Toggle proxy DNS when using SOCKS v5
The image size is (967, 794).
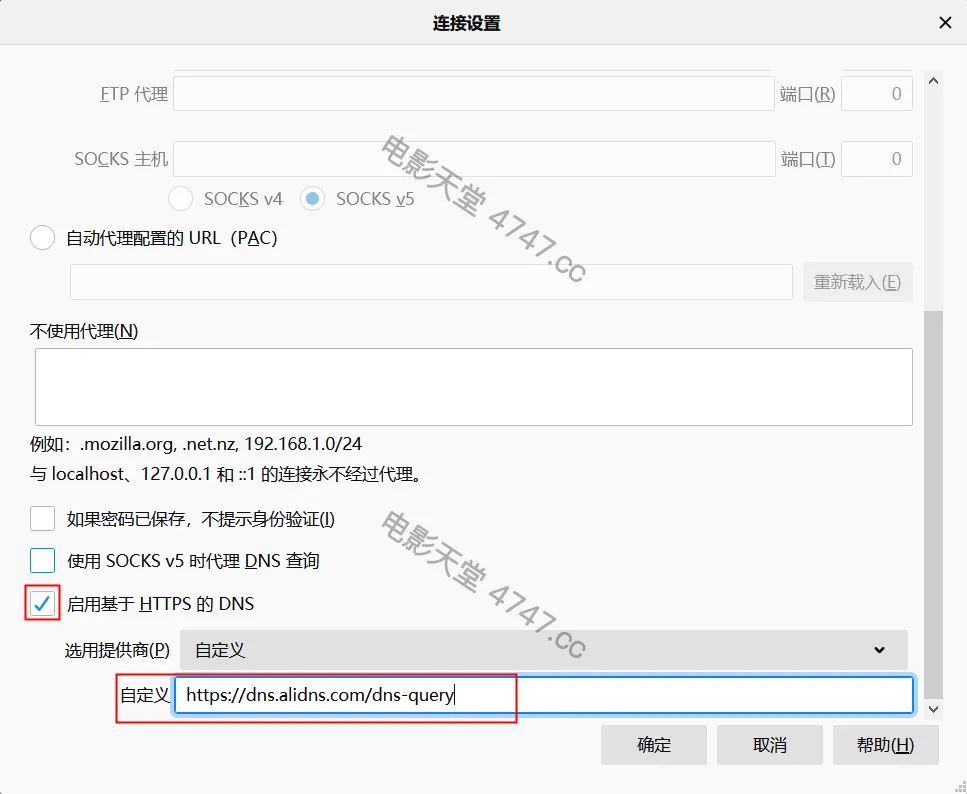(43, 561)
